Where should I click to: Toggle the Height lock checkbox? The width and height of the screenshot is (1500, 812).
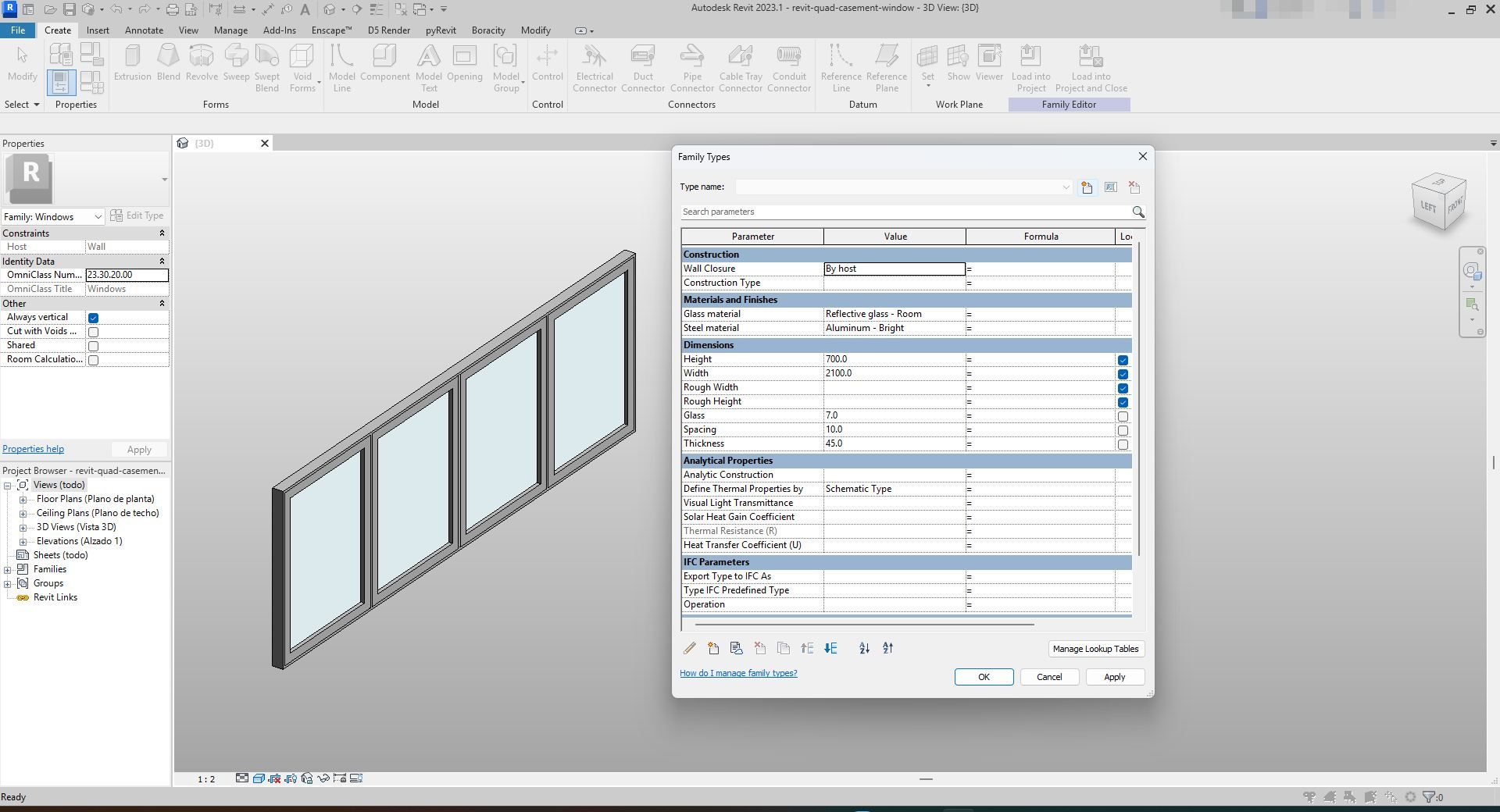pos(1123,360)
